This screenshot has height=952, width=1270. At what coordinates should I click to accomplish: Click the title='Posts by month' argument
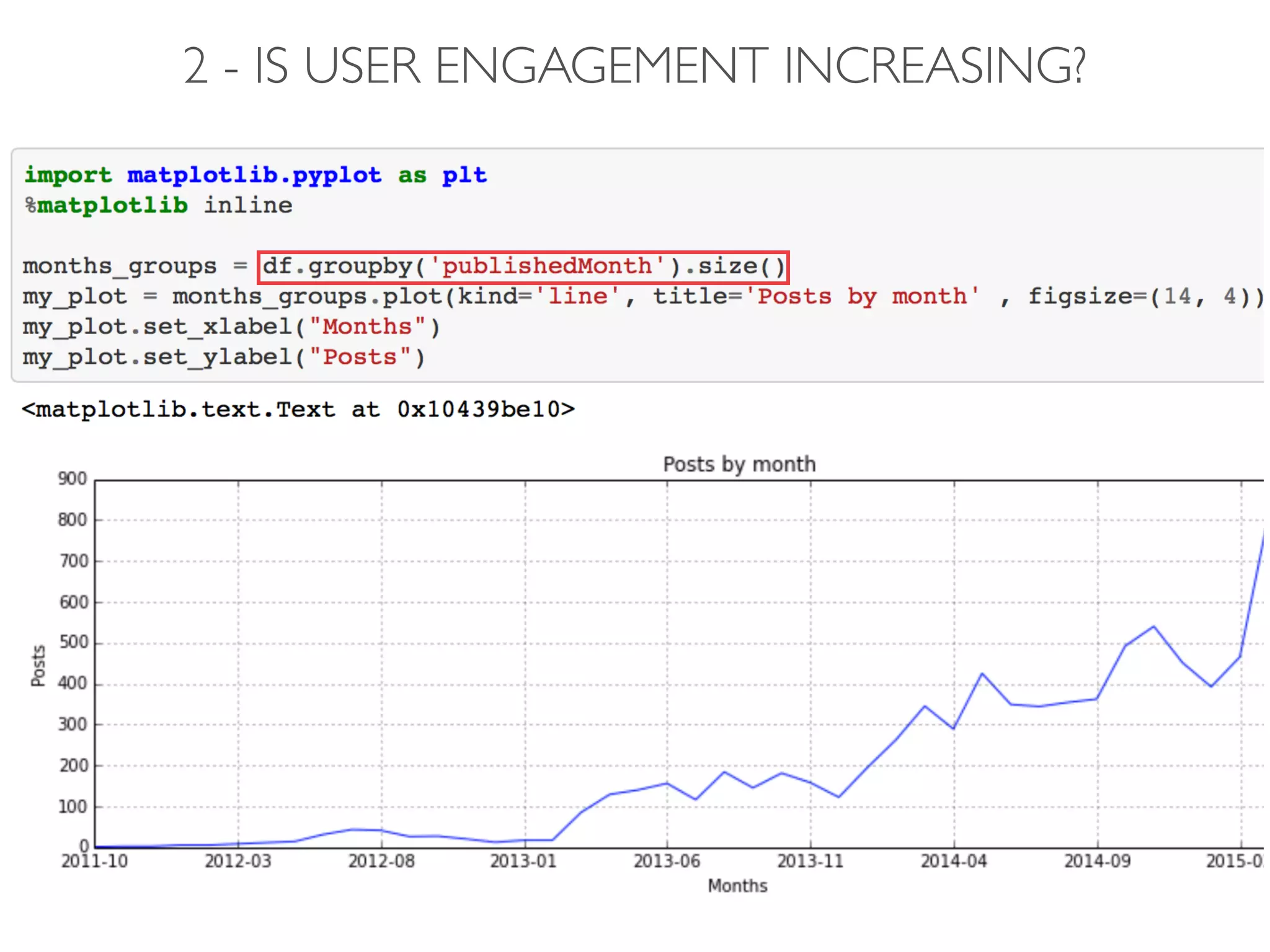[815, 297]
